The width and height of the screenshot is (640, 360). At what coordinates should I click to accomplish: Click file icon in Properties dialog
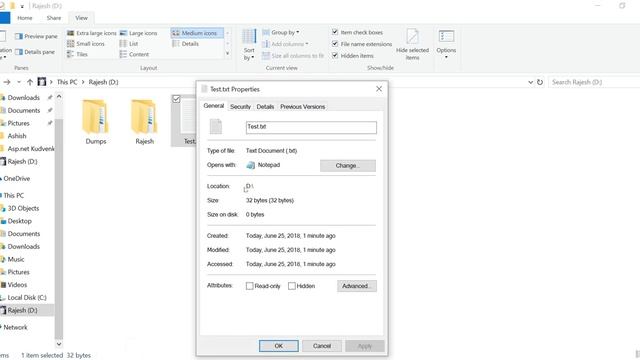click(x=216, y=127)
